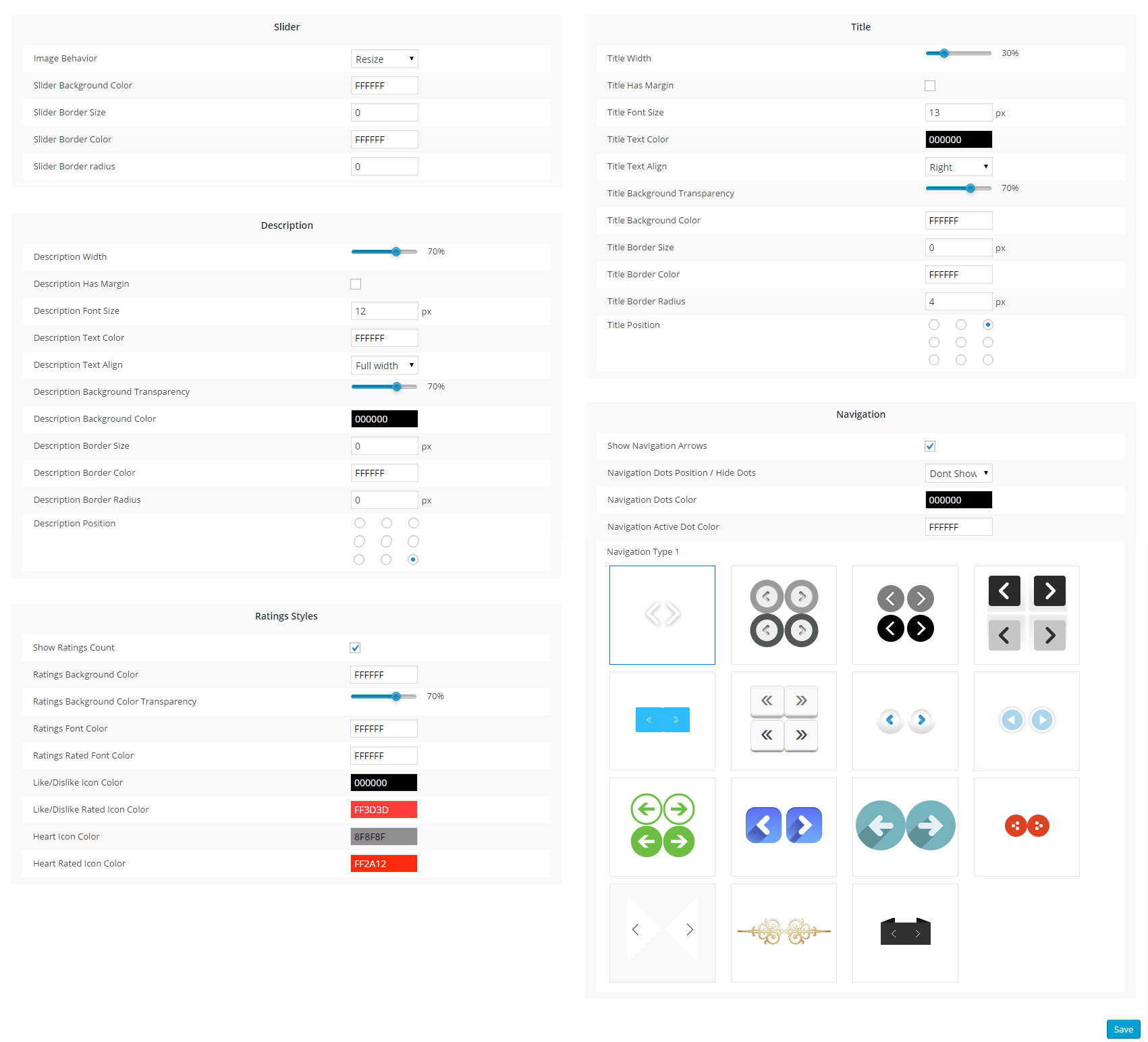Select the gold ornamental navigation style
This screenshot has width=1148, height=1042.
point(784,932)
